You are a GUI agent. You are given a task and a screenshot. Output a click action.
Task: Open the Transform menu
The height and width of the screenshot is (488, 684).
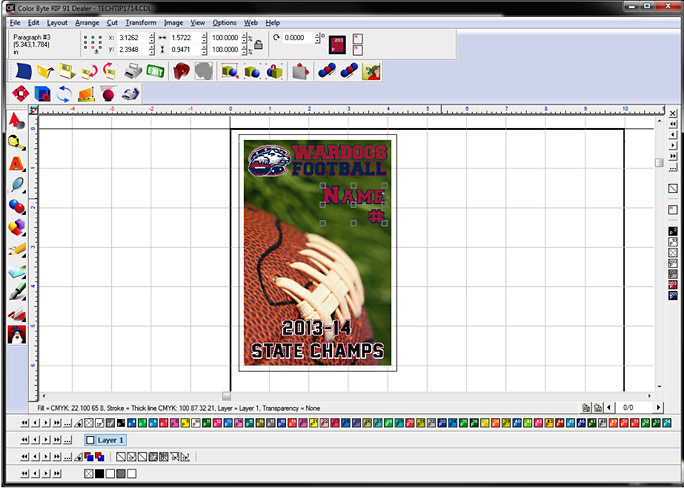(x=141, y=23)
